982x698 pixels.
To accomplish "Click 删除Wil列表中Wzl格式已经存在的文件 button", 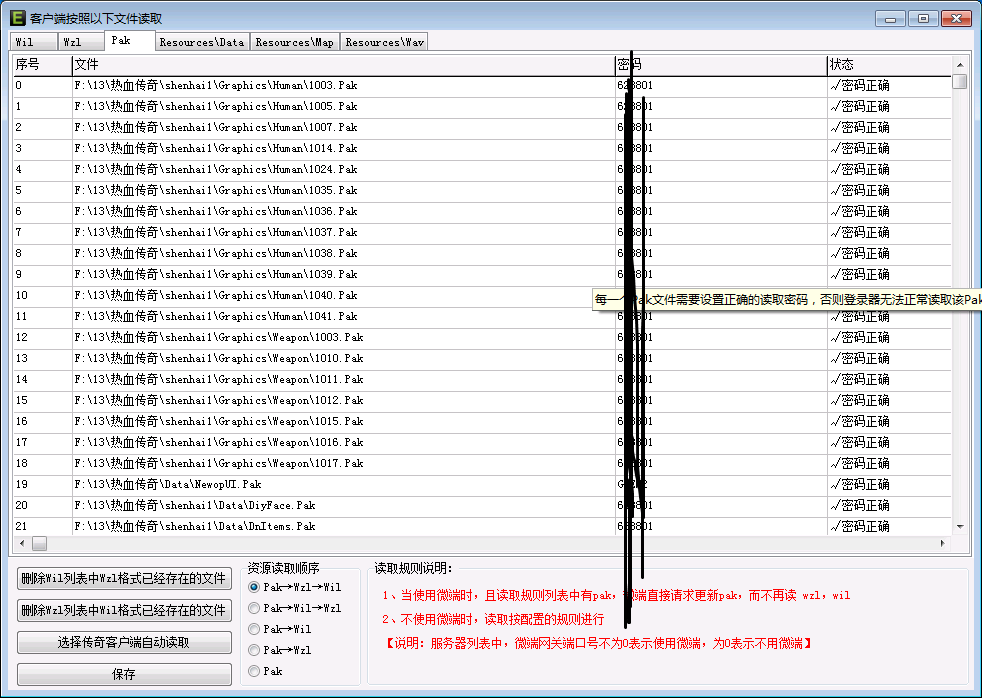I will click(124, 578).
